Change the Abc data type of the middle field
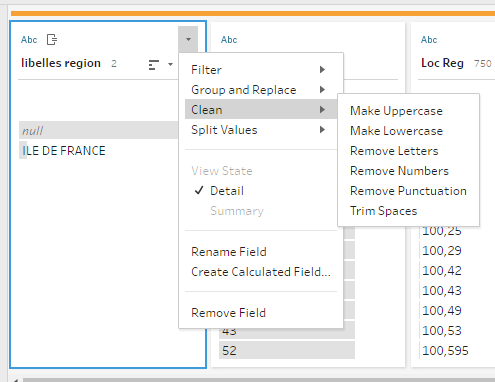 coord(229,40)
